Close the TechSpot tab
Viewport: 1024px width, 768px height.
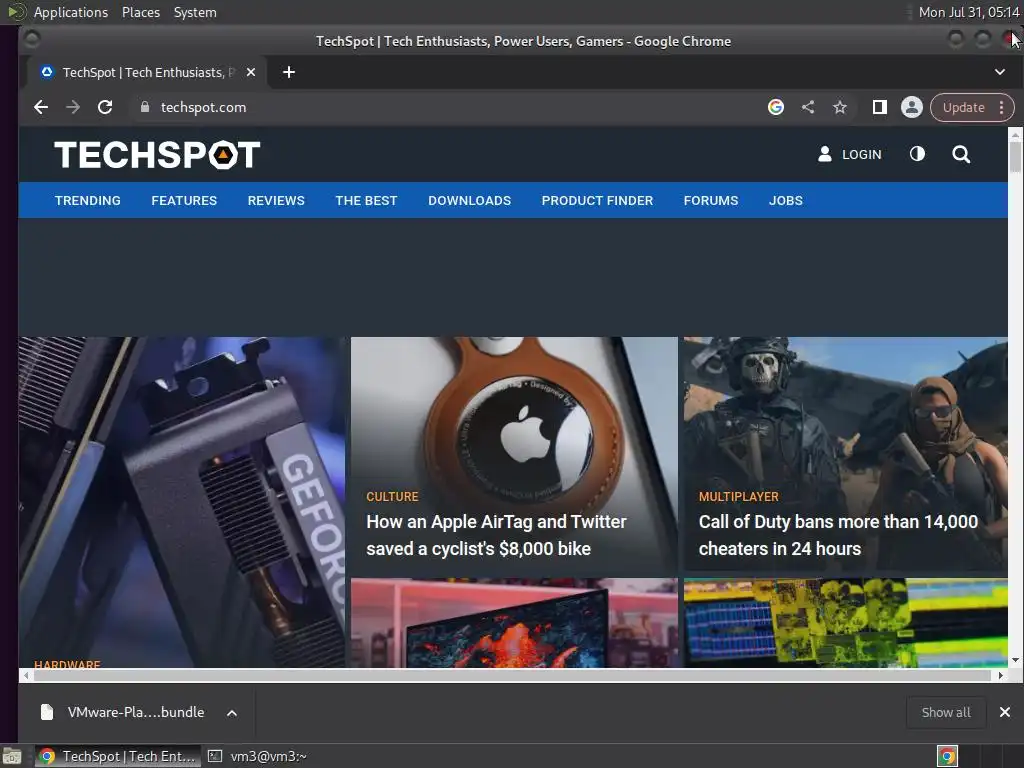pyautogui.click(x=251, y=72)
